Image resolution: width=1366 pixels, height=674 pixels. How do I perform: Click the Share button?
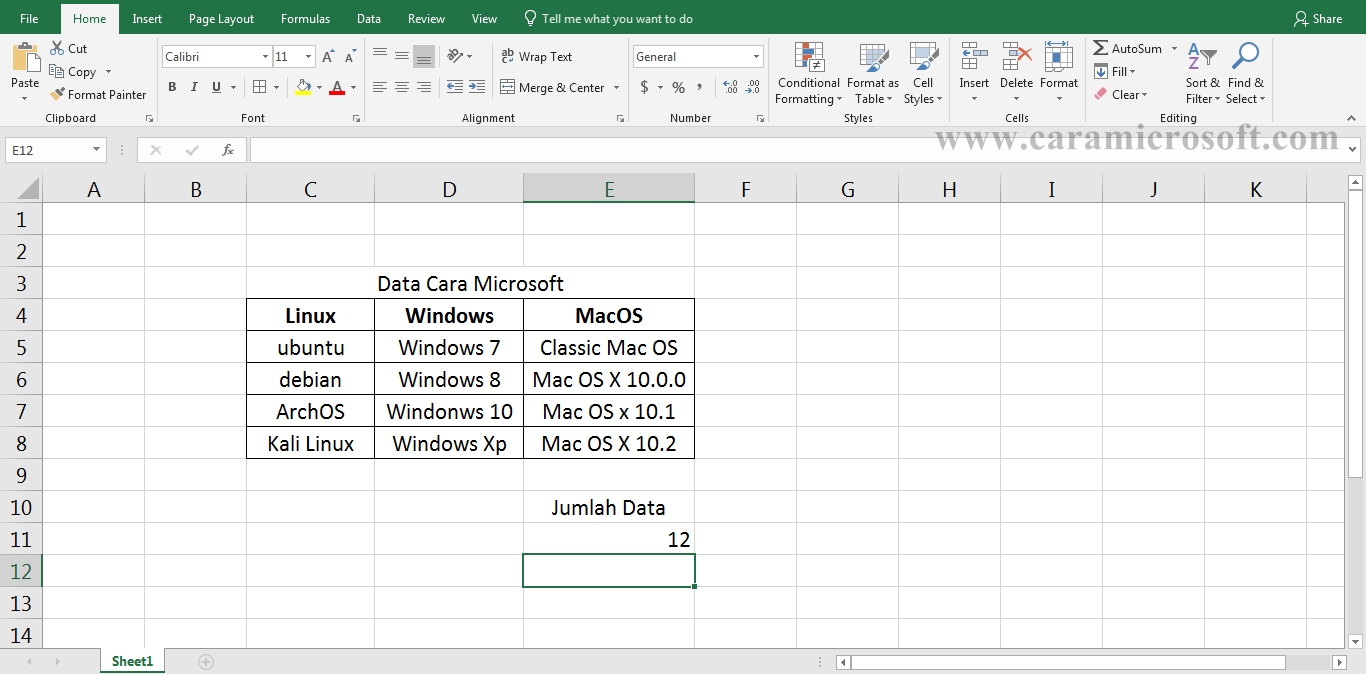[x=1318, y=18]
